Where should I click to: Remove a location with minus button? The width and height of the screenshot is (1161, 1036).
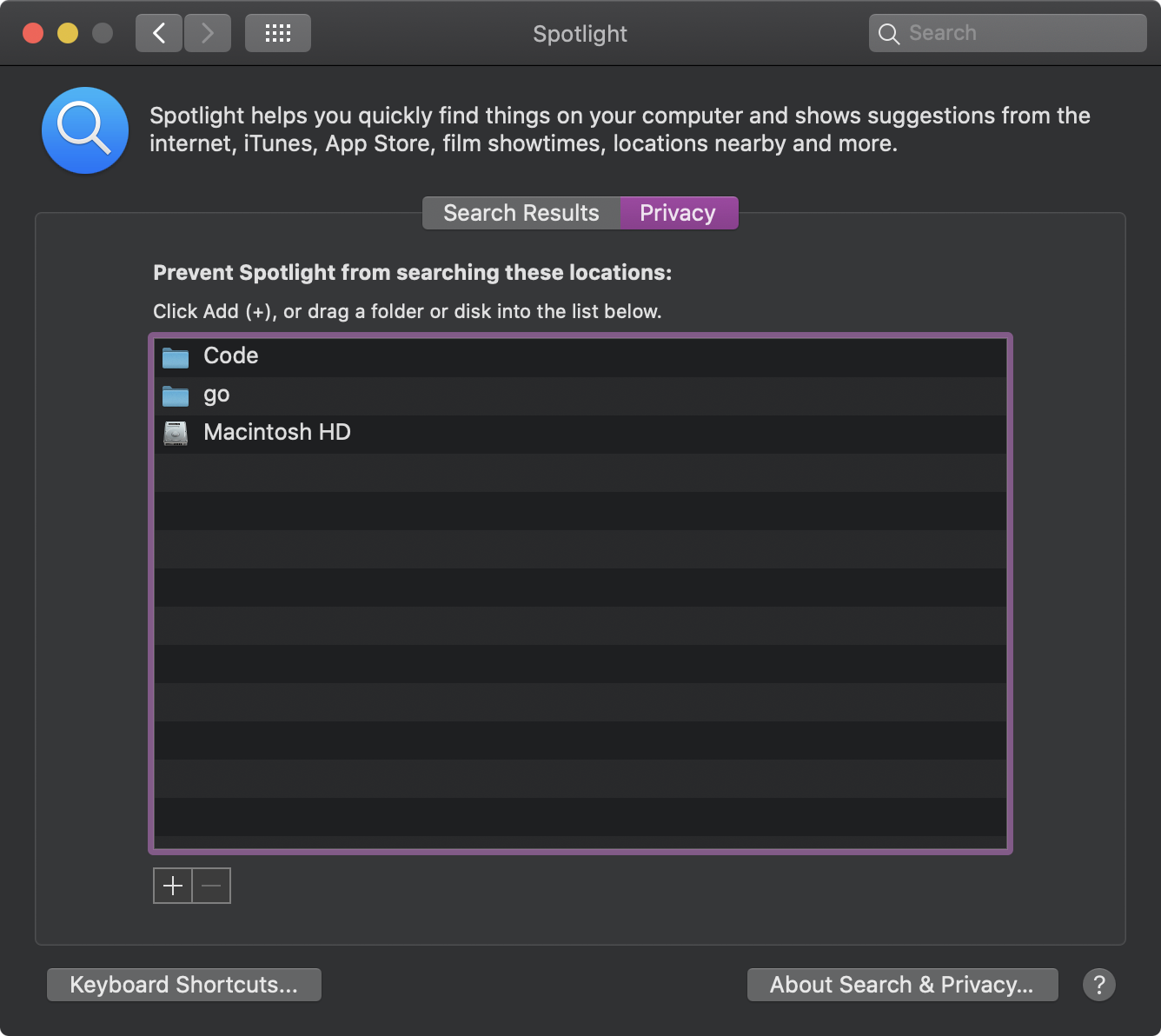[211, 886]
